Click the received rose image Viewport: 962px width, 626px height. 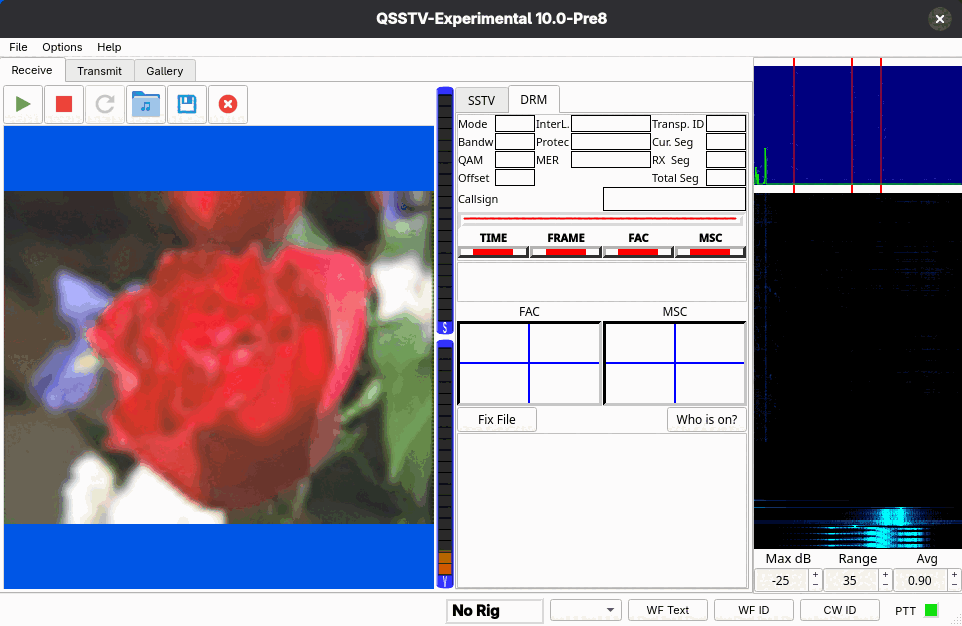pos(218,357)
